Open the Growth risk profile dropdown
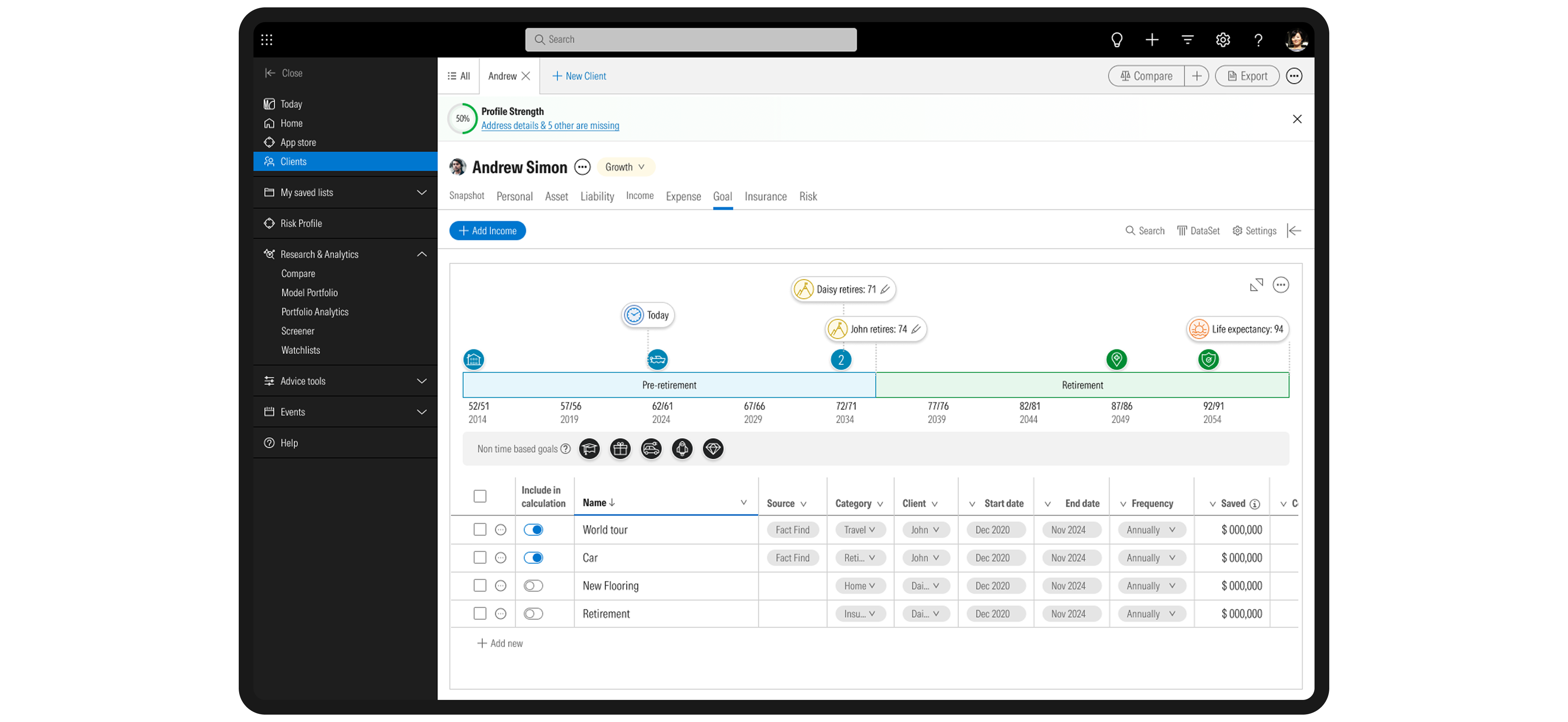 point(625,167)
